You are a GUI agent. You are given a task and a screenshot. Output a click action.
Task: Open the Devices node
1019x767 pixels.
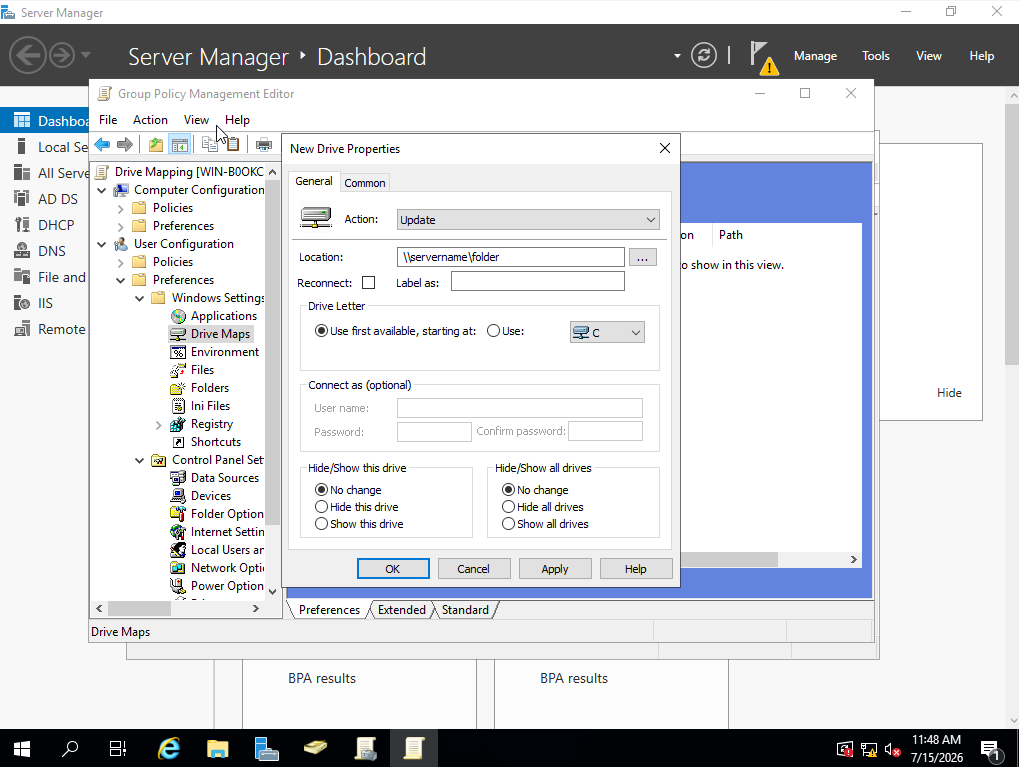point(211,496)
